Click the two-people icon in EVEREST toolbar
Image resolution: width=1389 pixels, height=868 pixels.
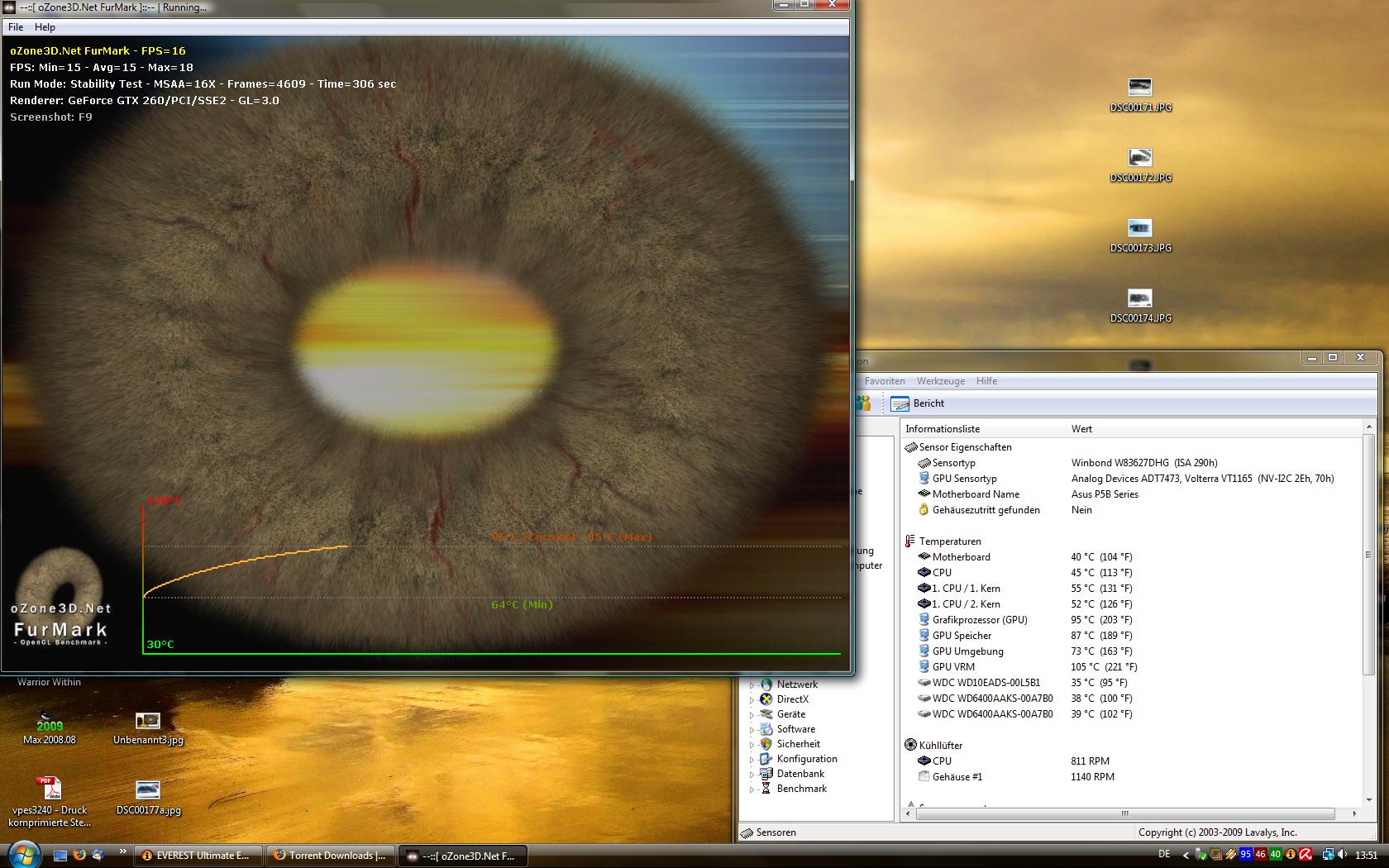point(863,403)
